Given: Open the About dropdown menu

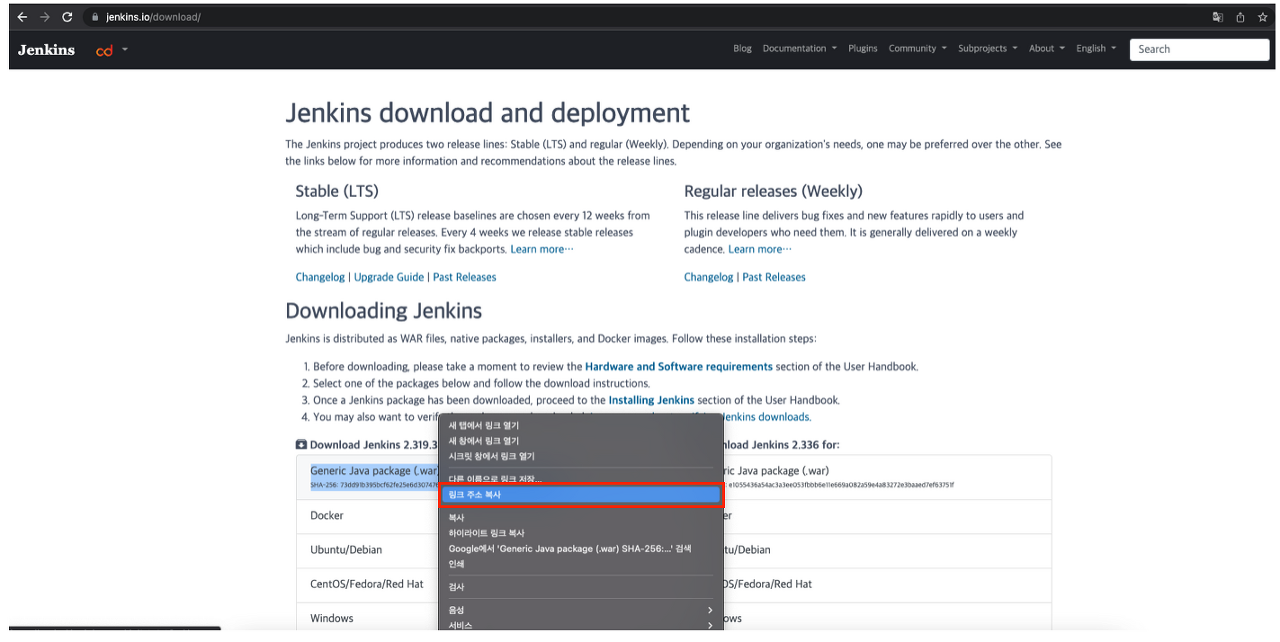Looking at the screenshot, I should coord(1047,48).
